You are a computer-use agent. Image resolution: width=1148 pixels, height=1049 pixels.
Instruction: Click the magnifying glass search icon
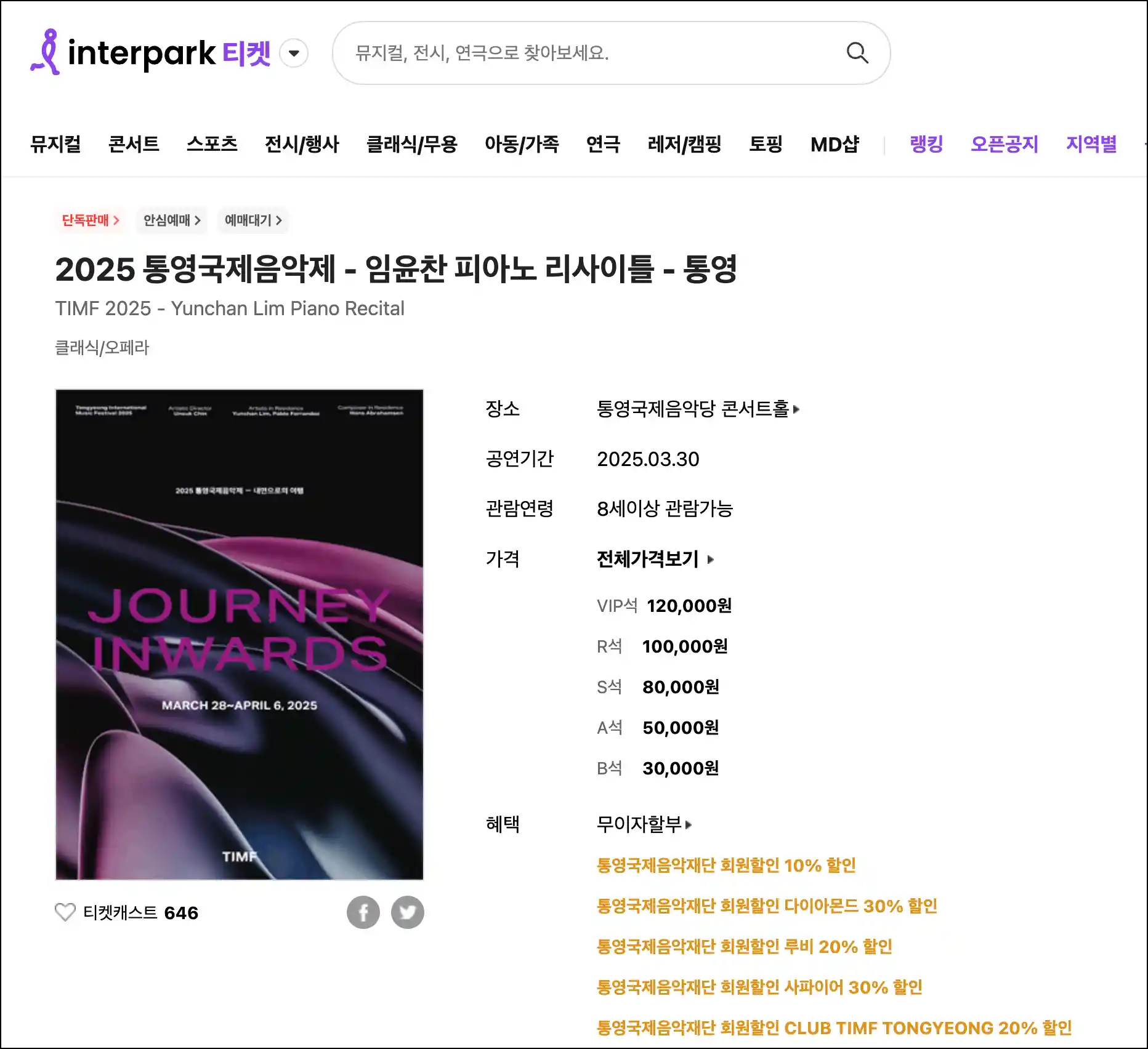click(x=857, y=53)
